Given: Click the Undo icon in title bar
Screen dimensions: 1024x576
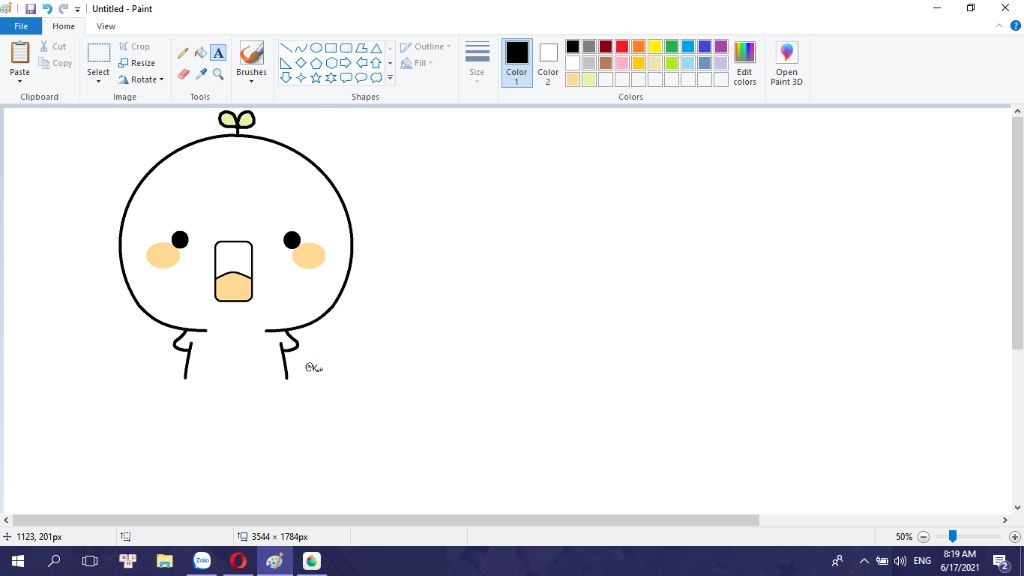Looking at the screenshot, I should [x=47, y=8].
